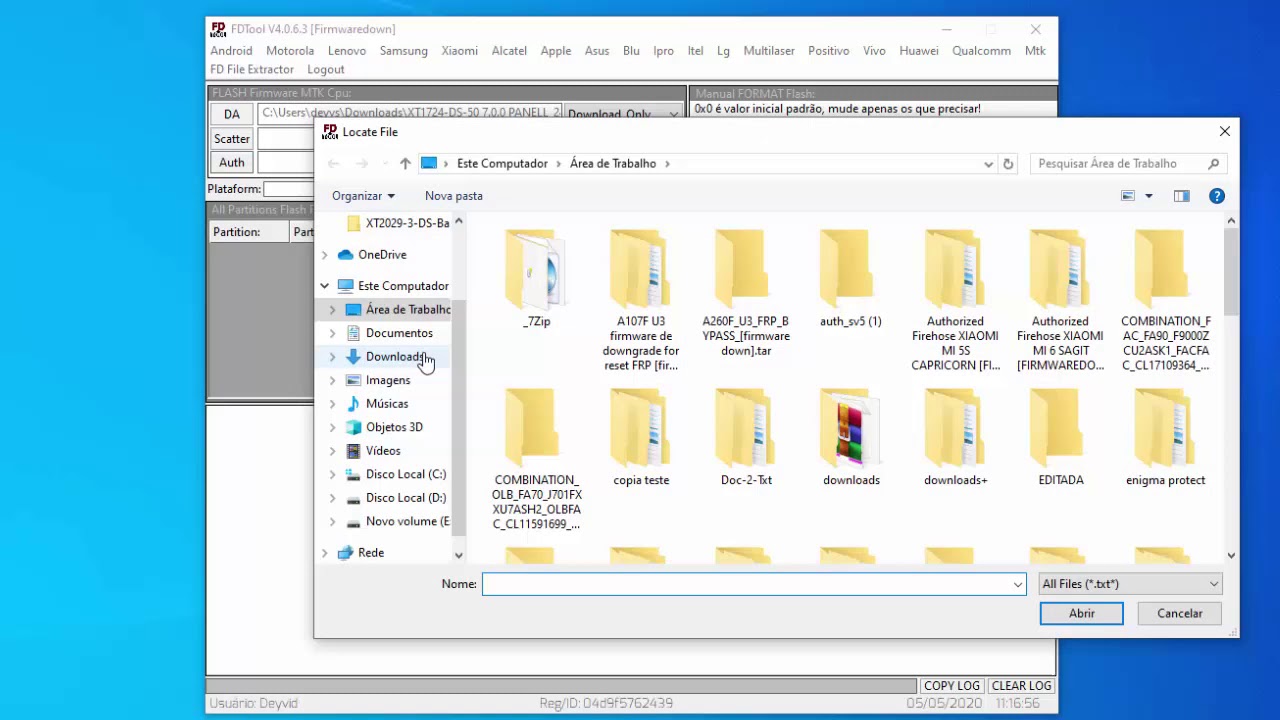This screenshot has width=1280, height=720.
Task: Select the copia teste folder
Action: (641, 437)
